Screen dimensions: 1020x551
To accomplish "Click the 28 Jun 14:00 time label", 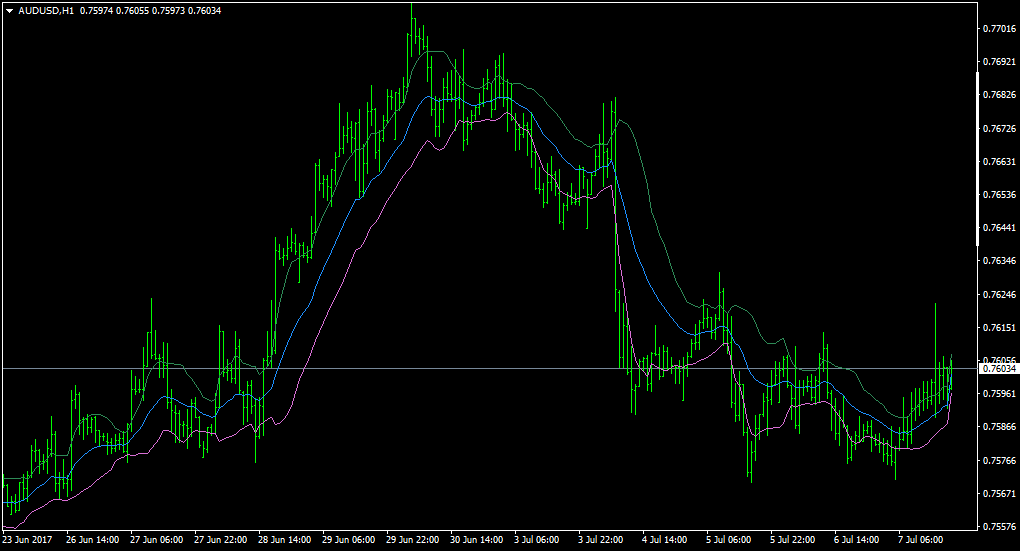I will pos(284,540).
